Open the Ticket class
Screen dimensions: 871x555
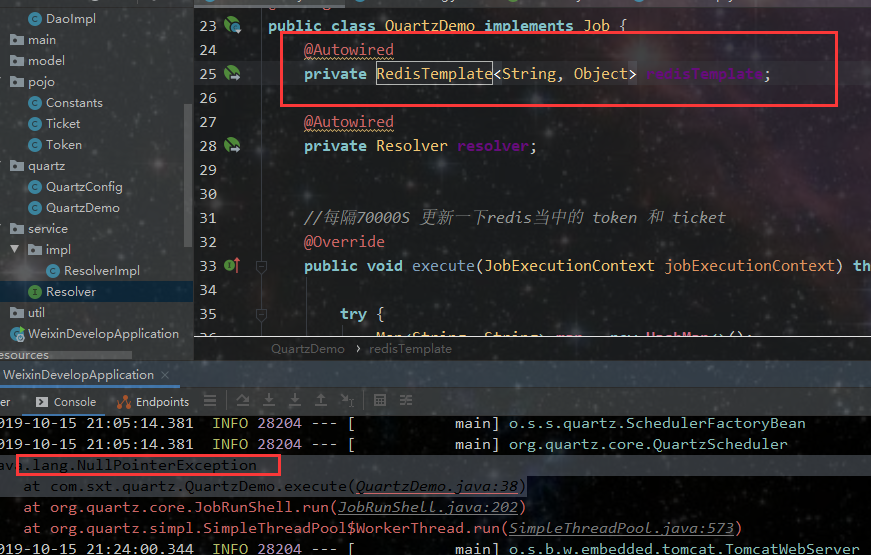click(63, 124)
